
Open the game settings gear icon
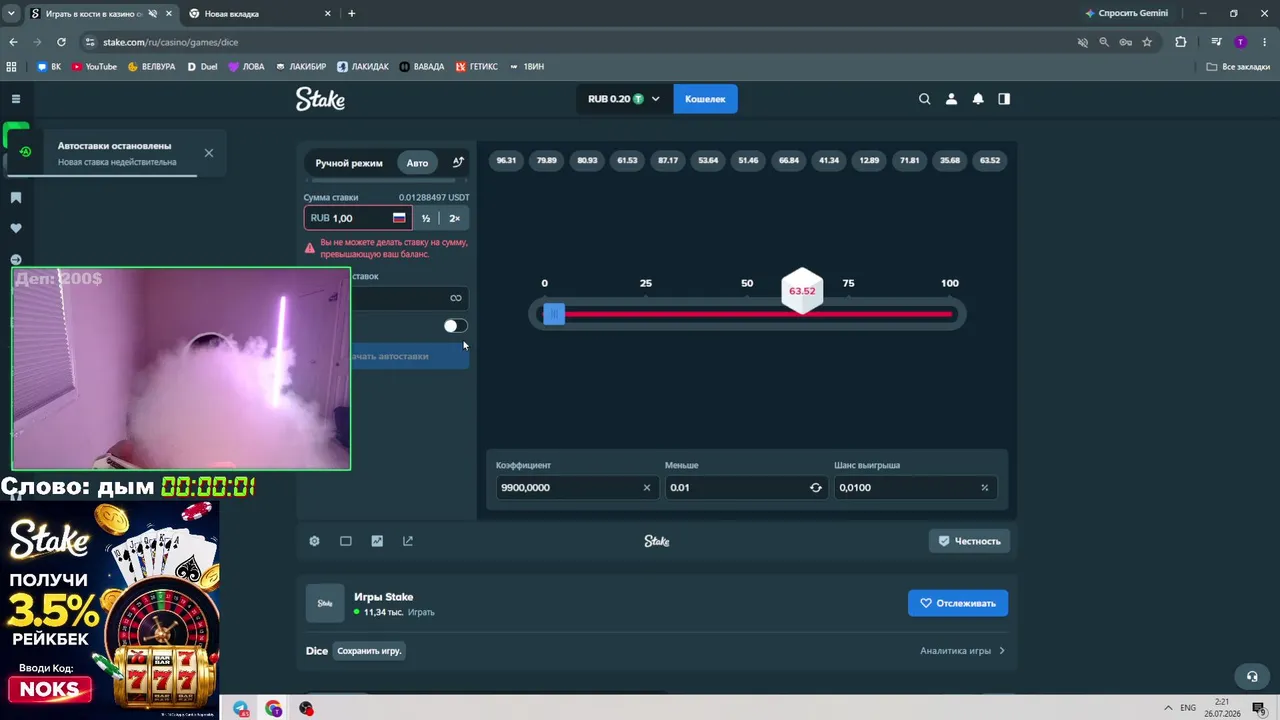point(314,541)
